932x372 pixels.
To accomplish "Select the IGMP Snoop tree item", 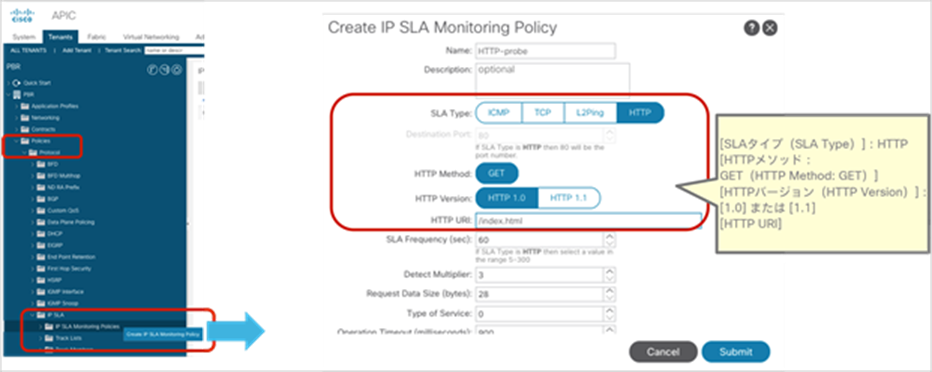I will (62, 303).
